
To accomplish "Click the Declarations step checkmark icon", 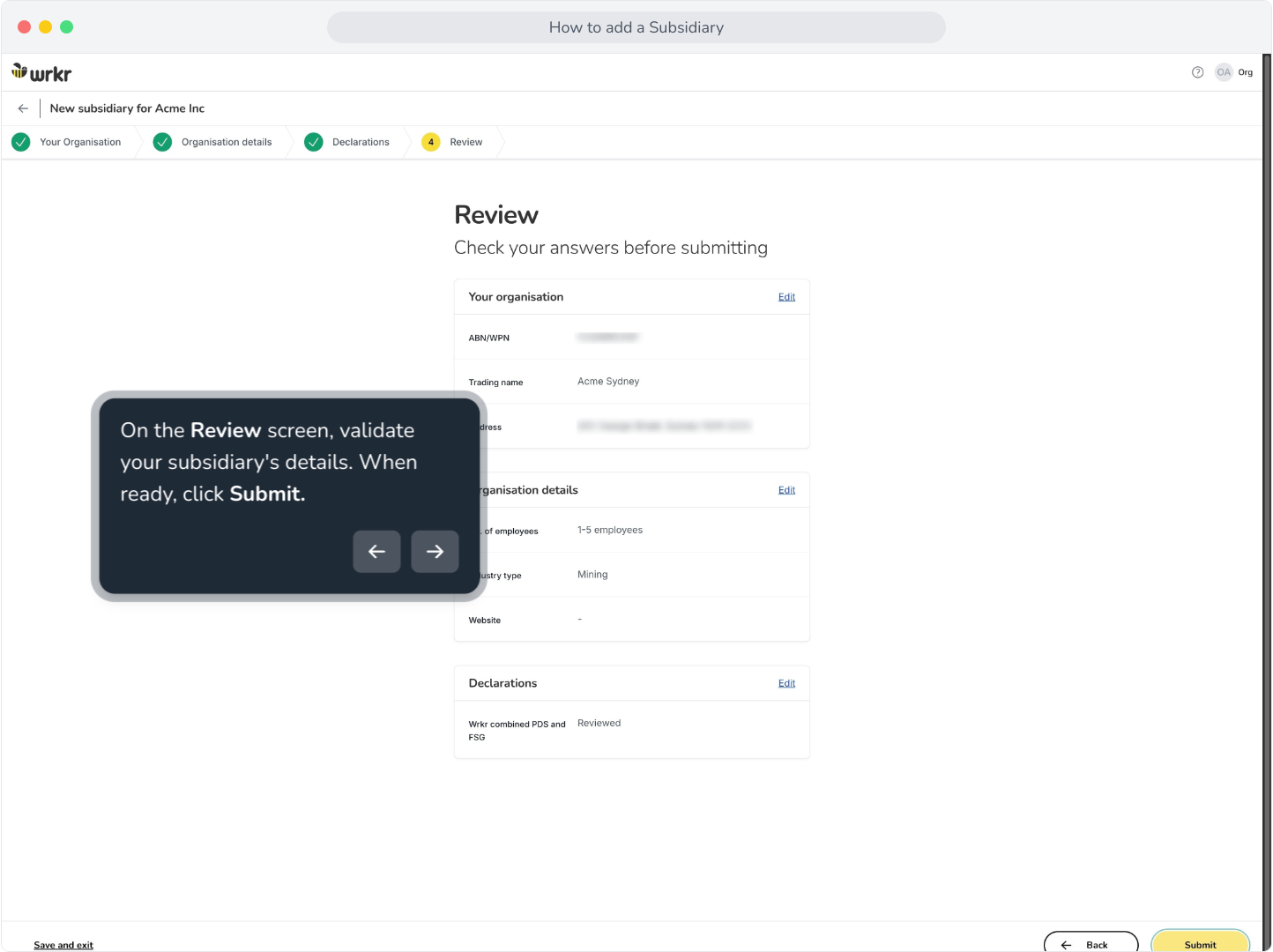I will click(x=314, y=142).
